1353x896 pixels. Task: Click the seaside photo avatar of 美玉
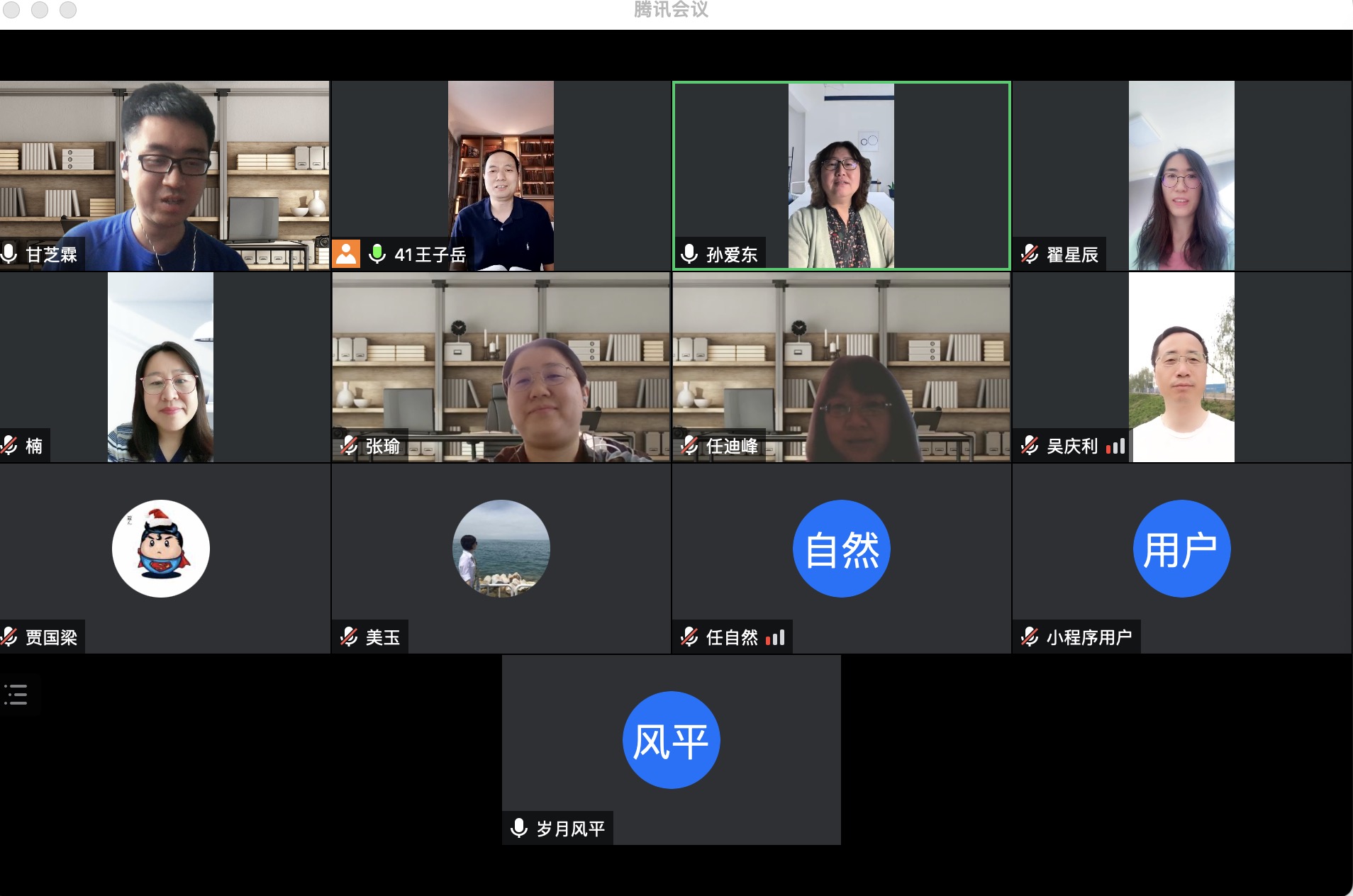pos(501,549)
